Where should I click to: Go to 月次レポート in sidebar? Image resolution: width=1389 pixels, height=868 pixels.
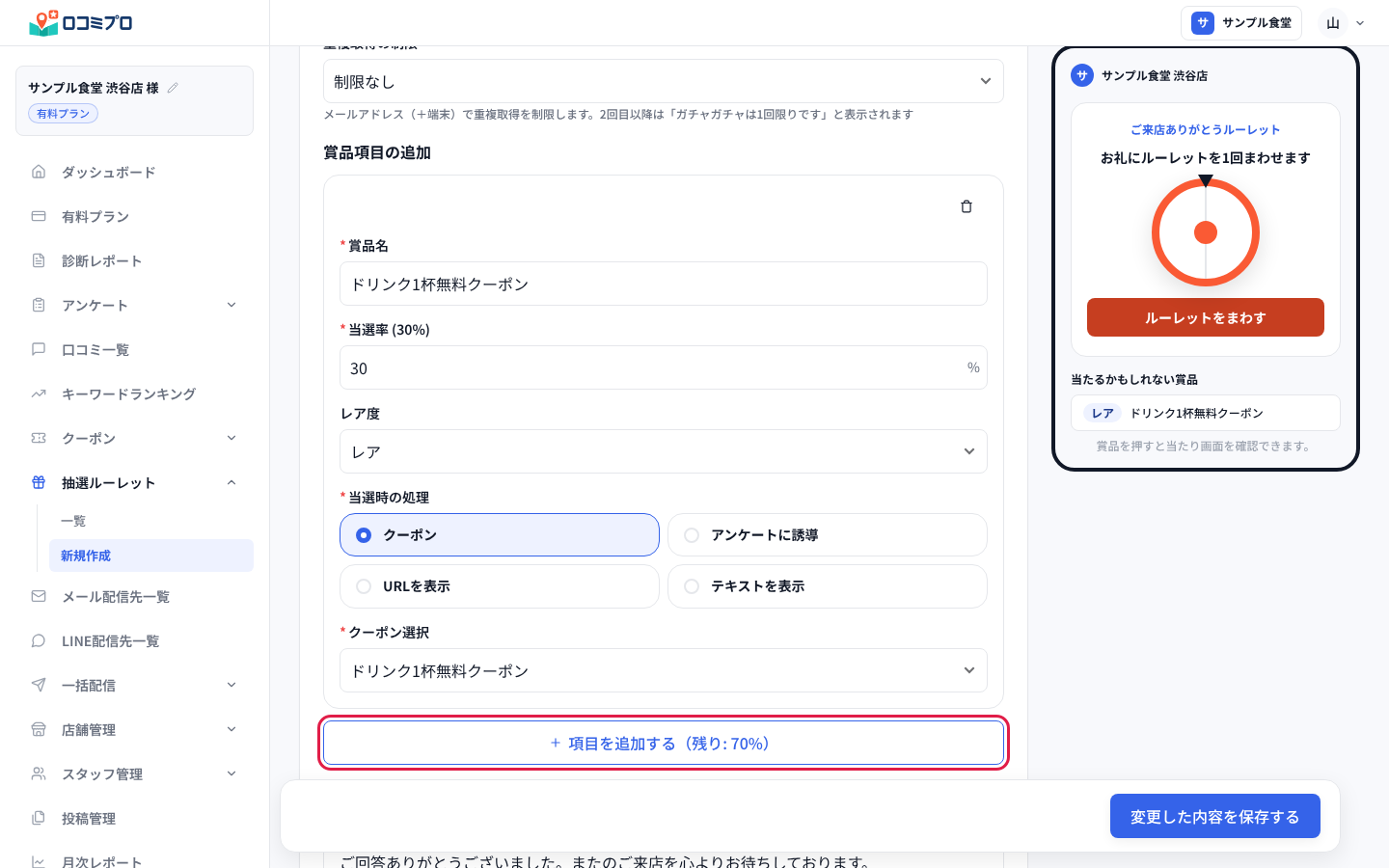(135, 861)
